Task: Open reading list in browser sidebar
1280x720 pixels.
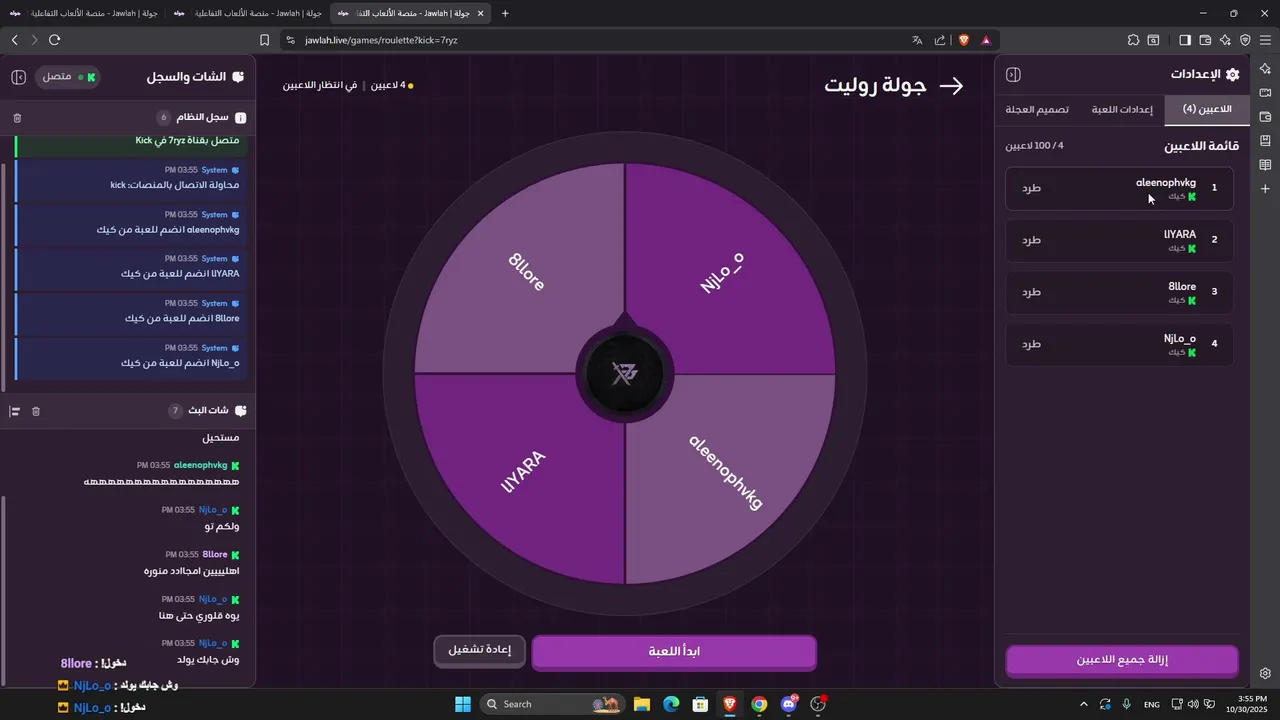Action: point(1265,164)
